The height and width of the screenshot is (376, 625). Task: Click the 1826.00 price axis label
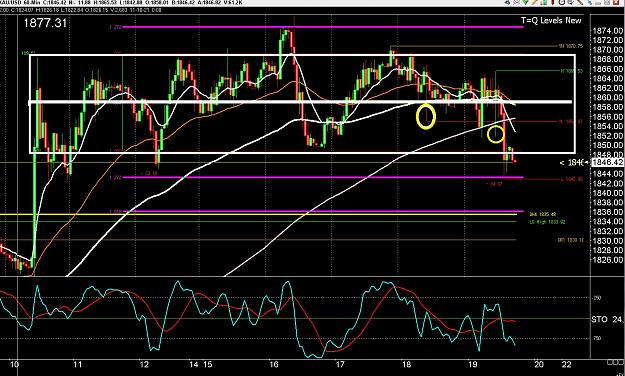tap(607, 260)
